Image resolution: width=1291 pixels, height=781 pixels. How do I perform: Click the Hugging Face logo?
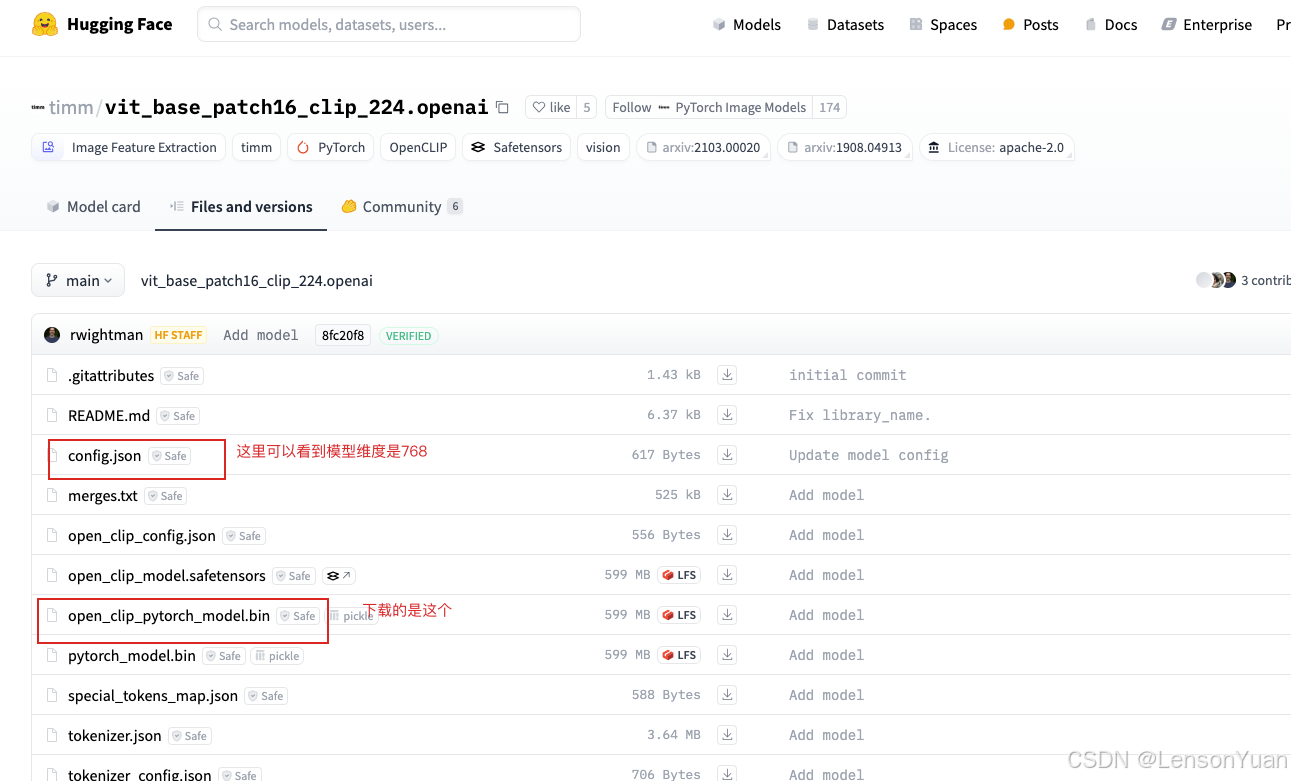point(101,24)
